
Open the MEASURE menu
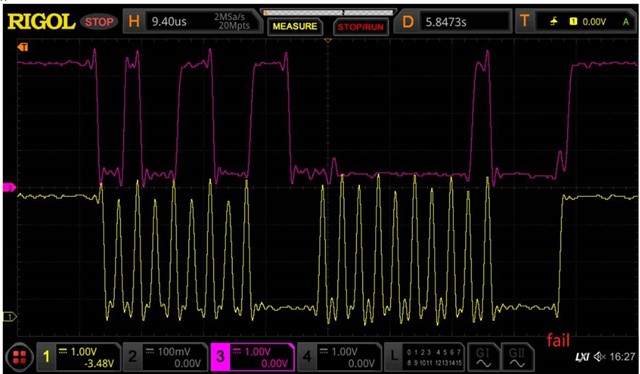pos(295,27)
